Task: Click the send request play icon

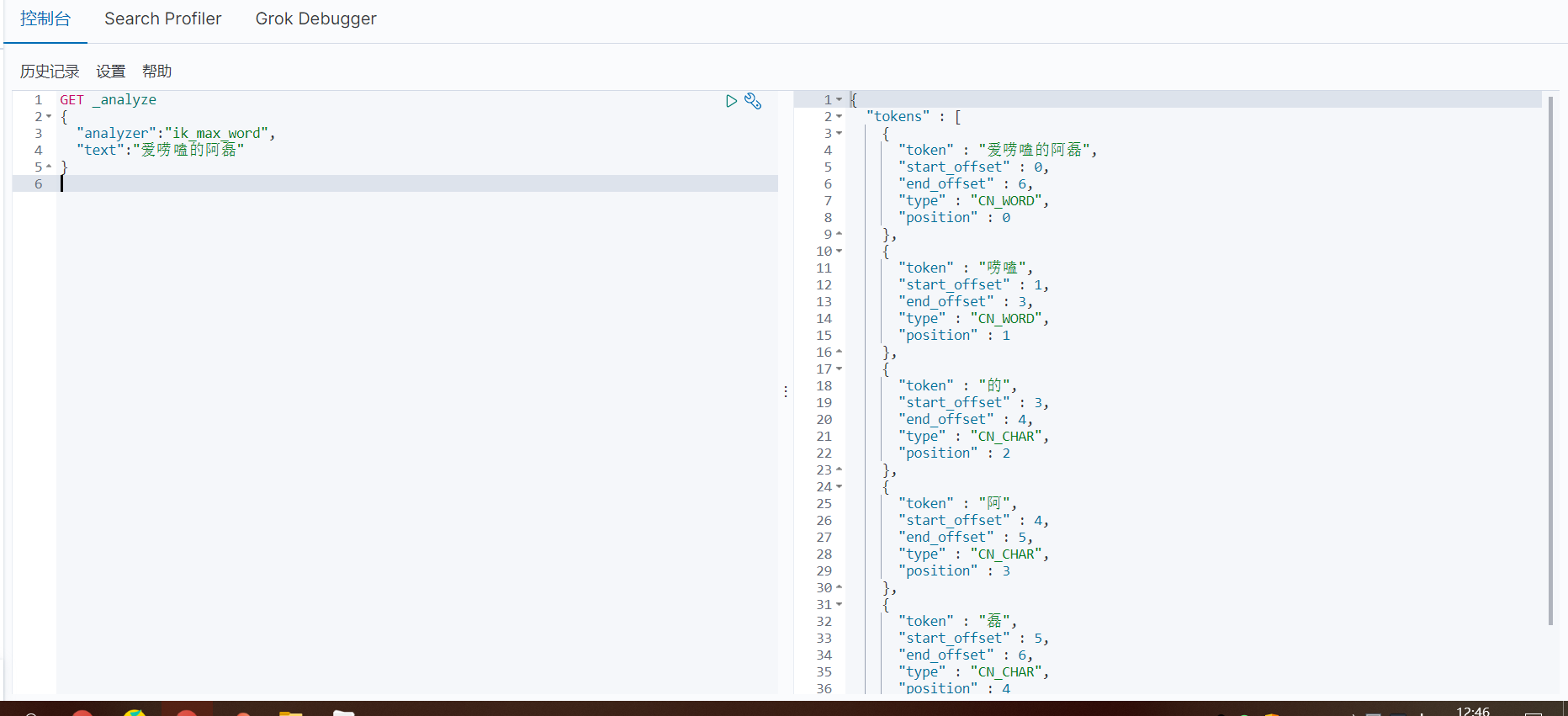Action: coord(731,101)
